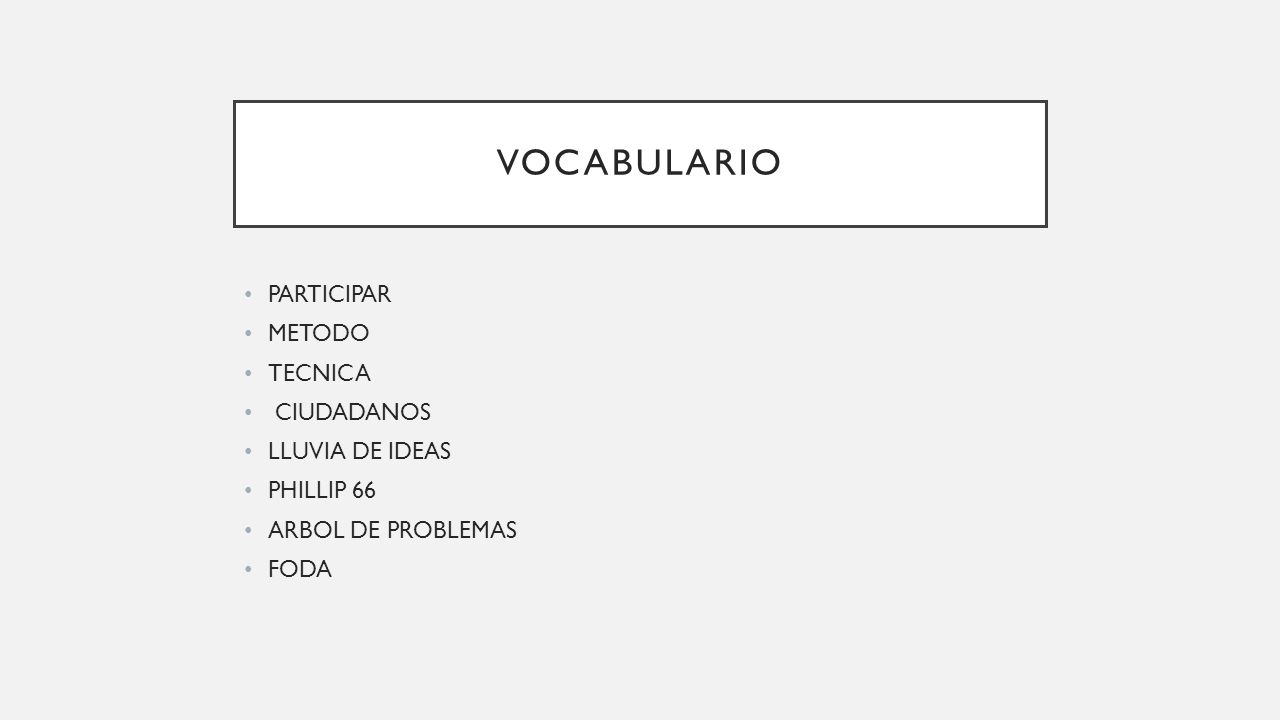The image size is (1280, 720).
Task: Click the bullet dot beside PHILLIP 66
Action: coord(249,492)
